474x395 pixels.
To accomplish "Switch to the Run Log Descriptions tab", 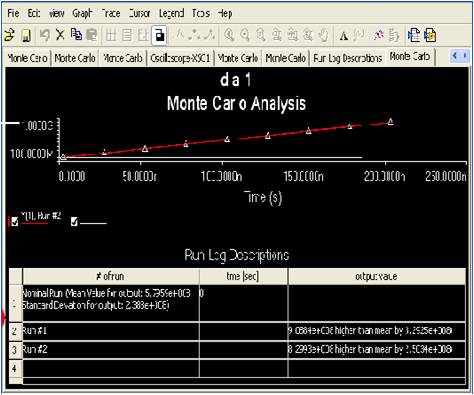I will 348,58.
